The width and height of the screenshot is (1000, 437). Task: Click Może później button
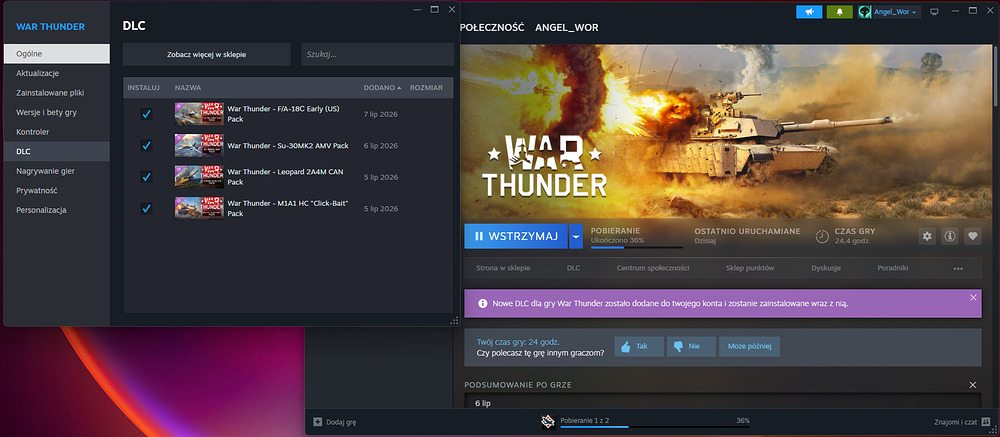click(749, 346)
